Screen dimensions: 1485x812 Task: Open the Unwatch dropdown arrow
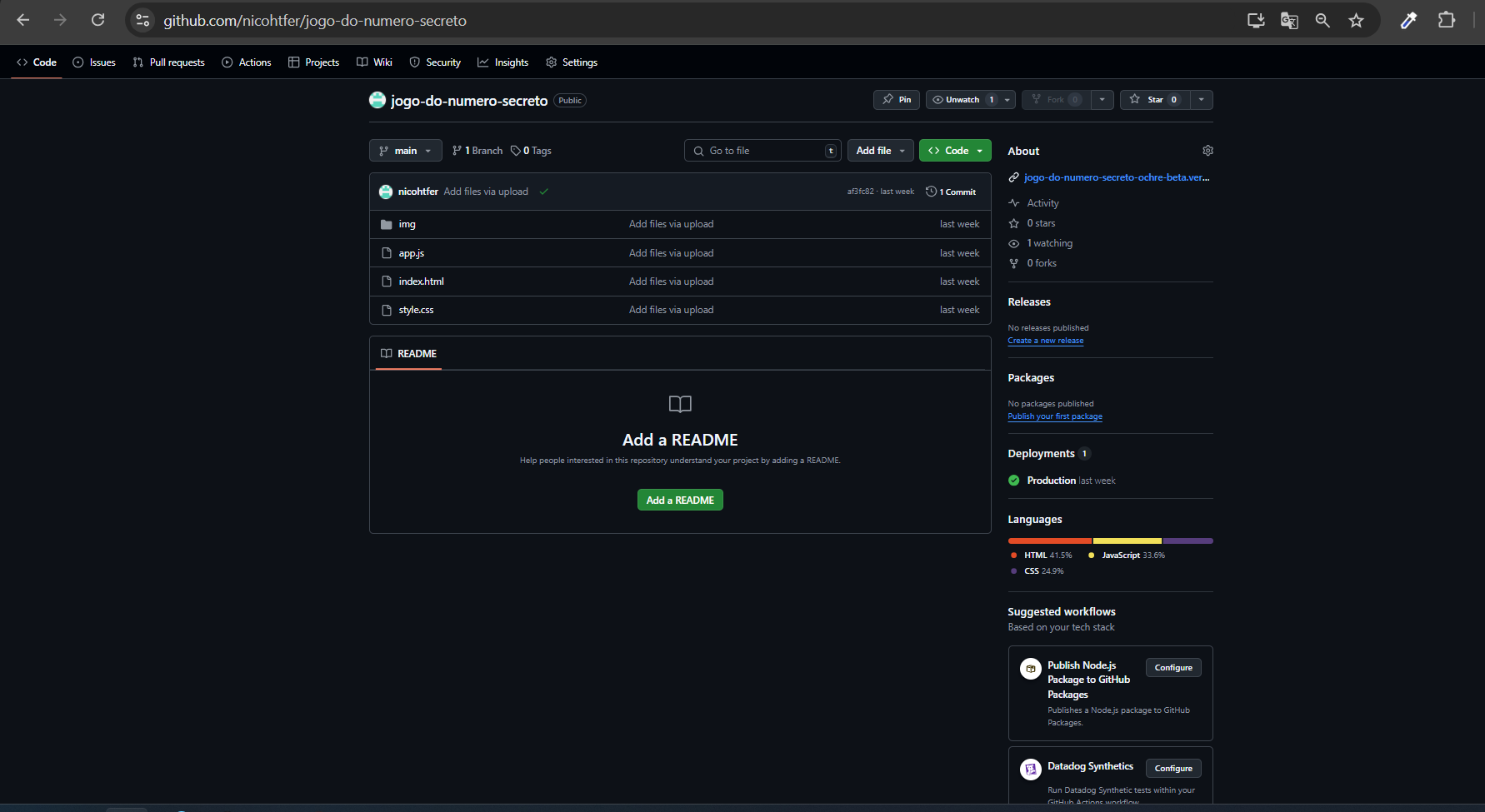(x=1007, y=100)
